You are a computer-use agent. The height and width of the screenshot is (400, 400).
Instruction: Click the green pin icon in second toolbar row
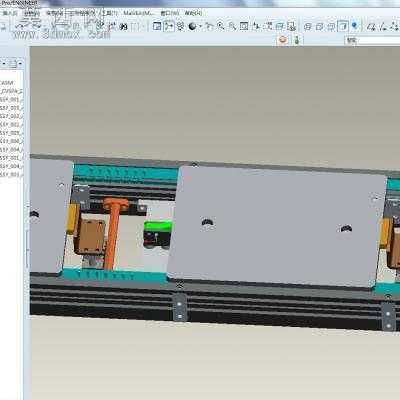(297, 40)
